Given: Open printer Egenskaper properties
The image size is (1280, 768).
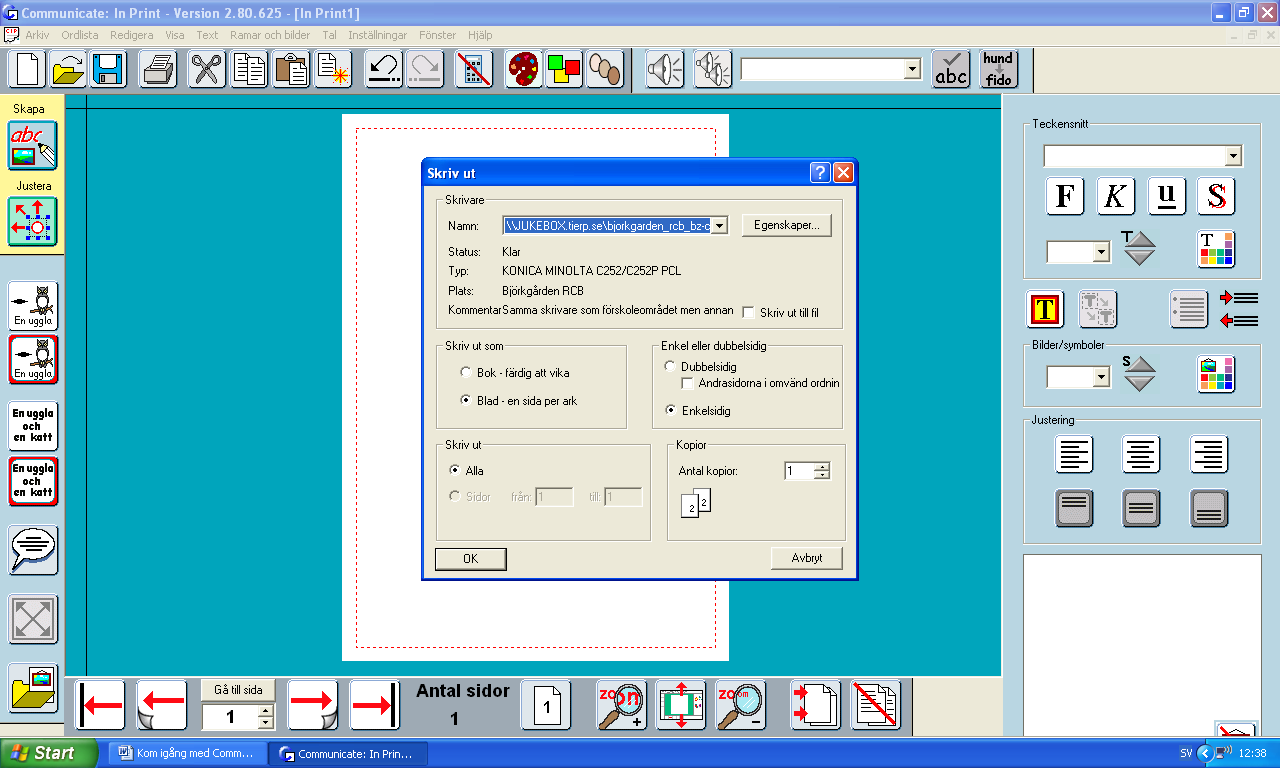Looking at the screenshot, I should (787, 226).
